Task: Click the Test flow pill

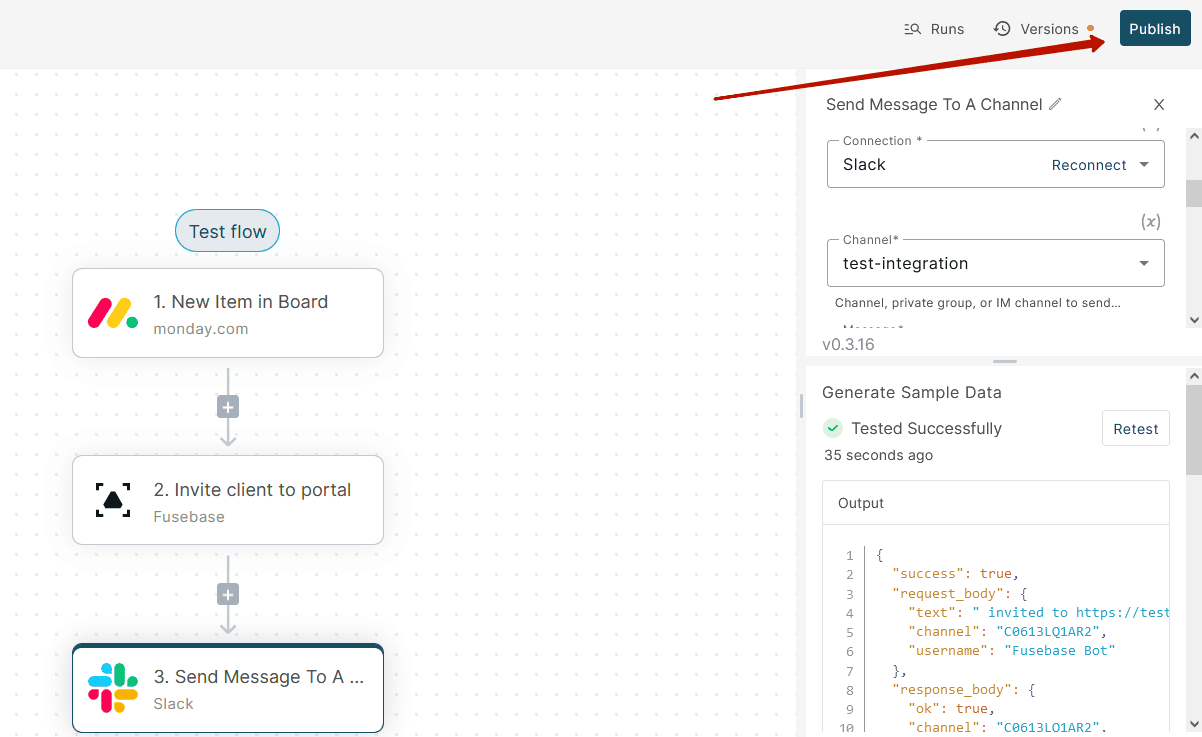Action: tap(228, 231)
